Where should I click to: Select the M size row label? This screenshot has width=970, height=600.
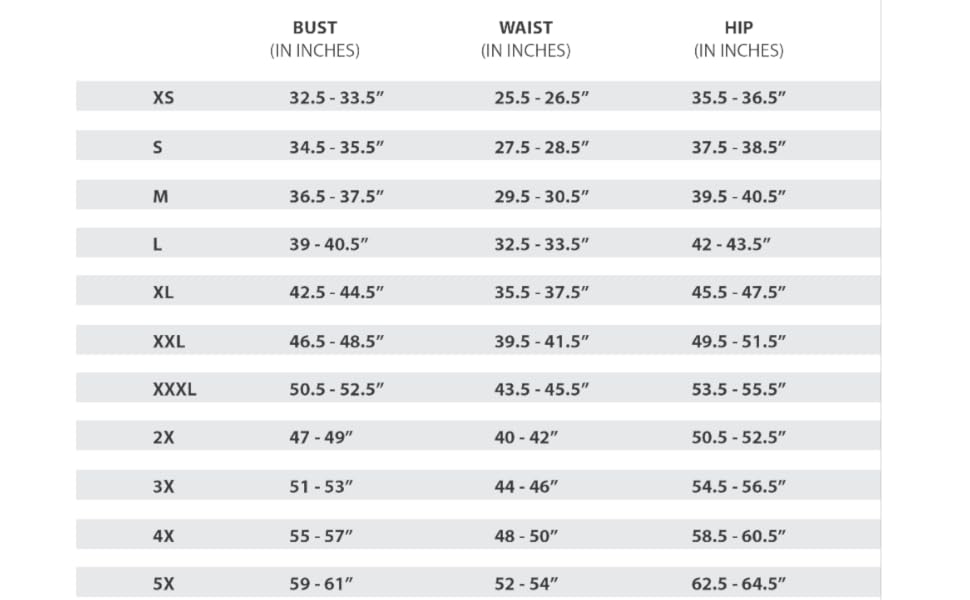[x=160, y=196]
